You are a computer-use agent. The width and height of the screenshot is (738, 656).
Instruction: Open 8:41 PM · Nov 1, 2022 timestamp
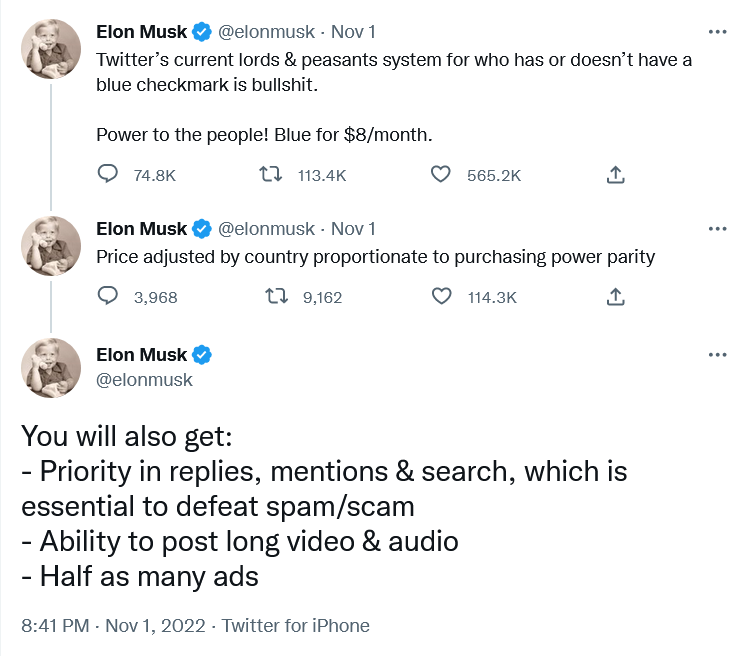[x=113, y=626]
